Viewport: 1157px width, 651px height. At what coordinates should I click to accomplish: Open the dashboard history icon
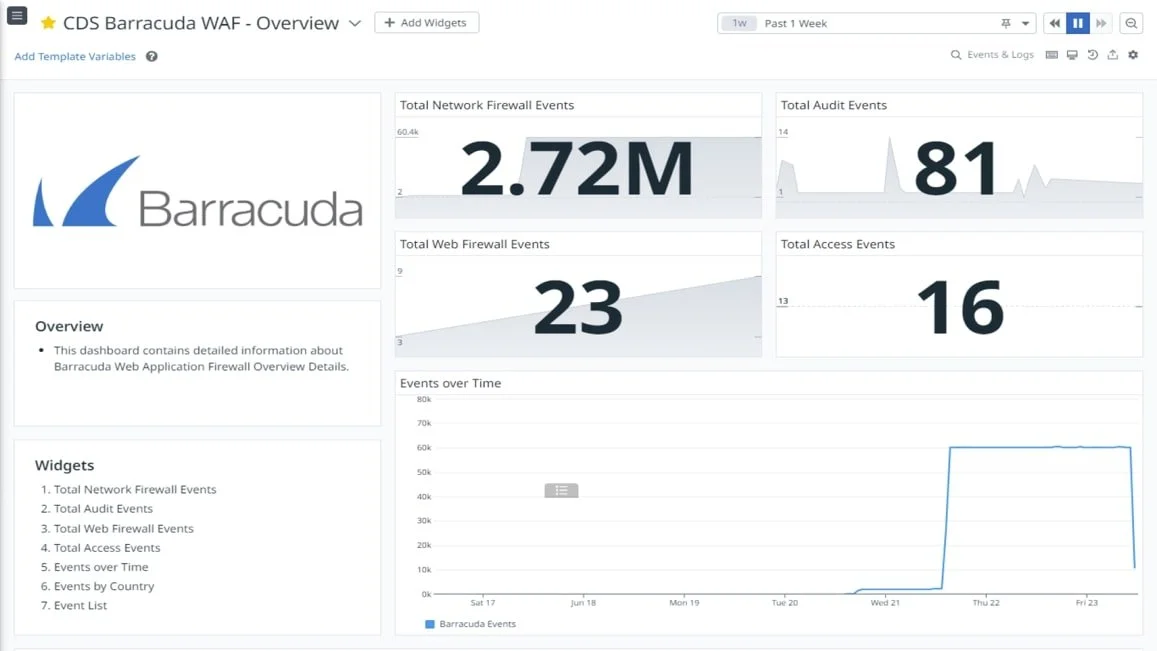click(1092, 55)
